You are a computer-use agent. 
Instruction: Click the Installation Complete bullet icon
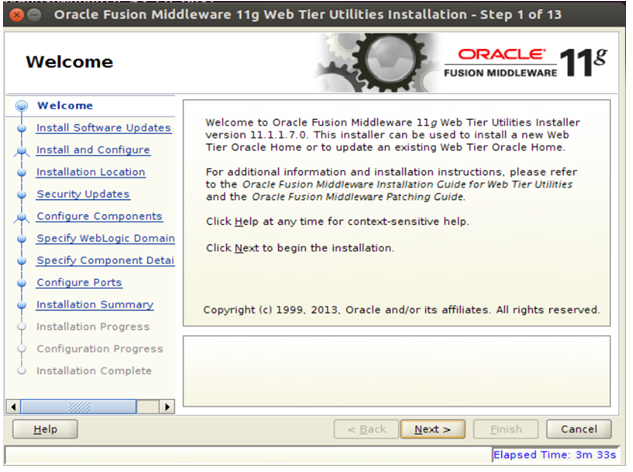(22, 371)
